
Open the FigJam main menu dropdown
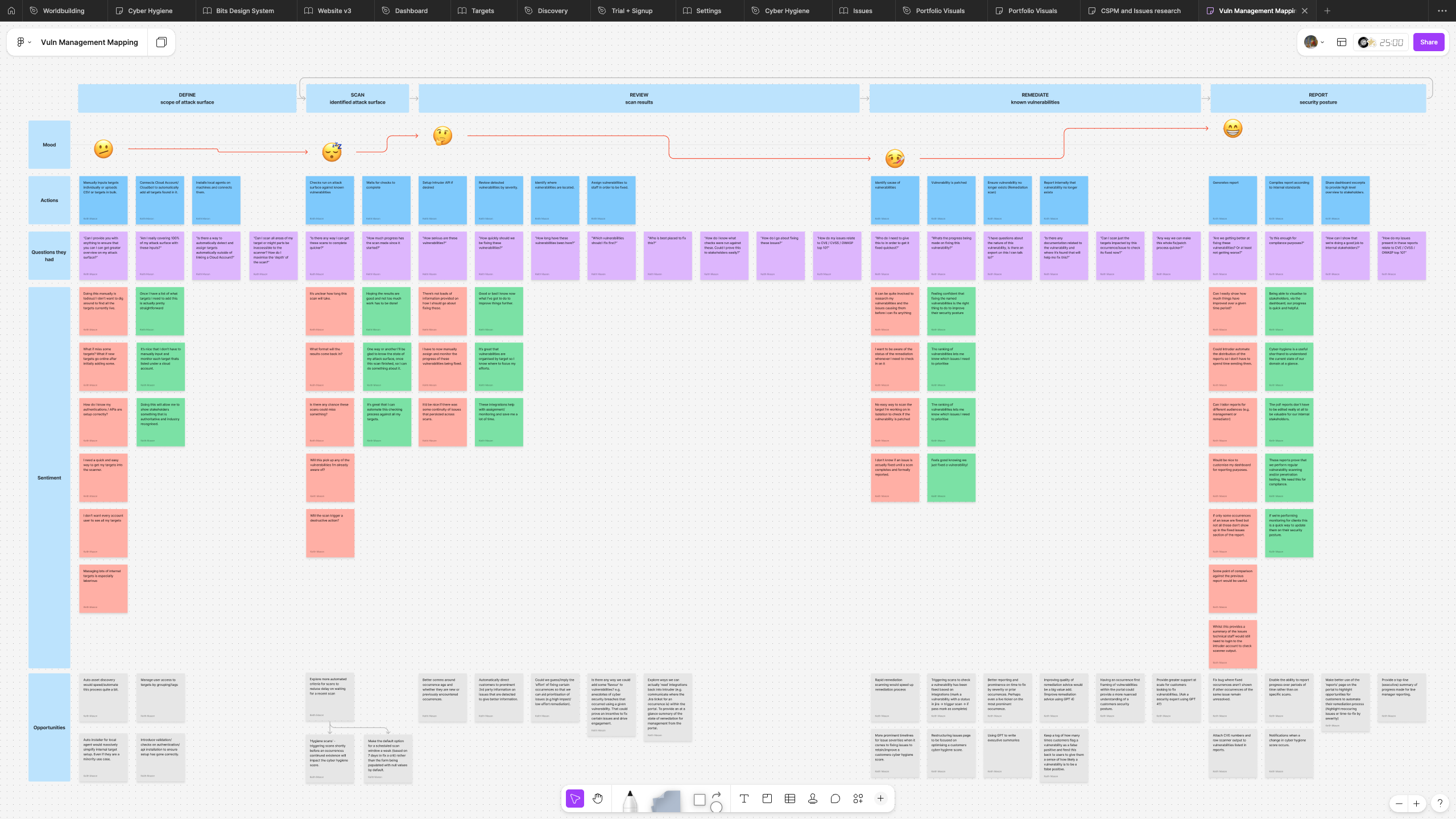point(23,42)
